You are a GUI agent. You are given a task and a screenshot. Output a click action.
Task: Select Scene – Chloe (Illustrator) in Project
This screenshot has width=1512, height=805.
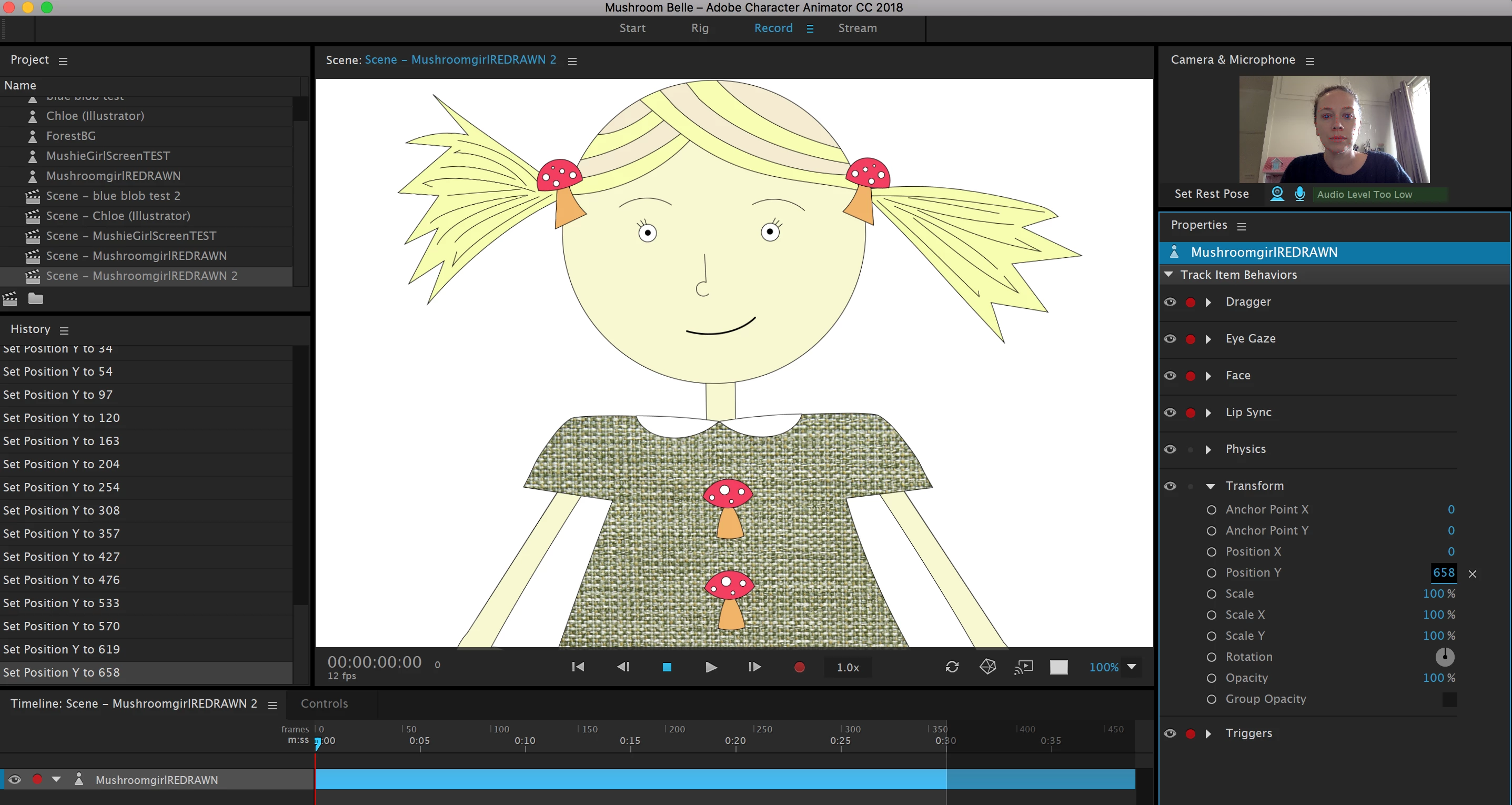pos(118,216)
